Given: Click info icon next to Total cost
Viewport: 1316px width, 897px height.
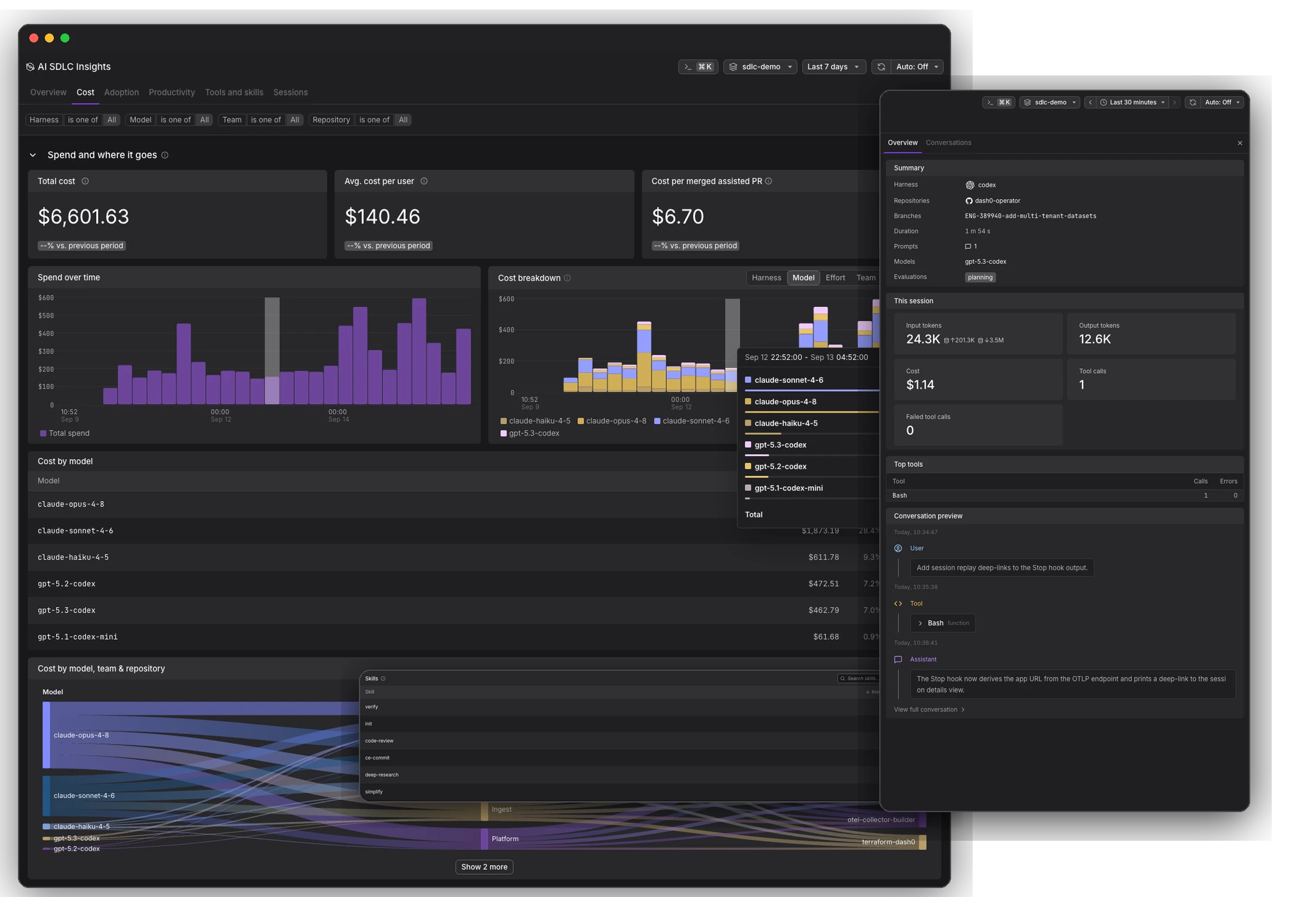Looking at the screenshot, I should click(x=85, y=181).
